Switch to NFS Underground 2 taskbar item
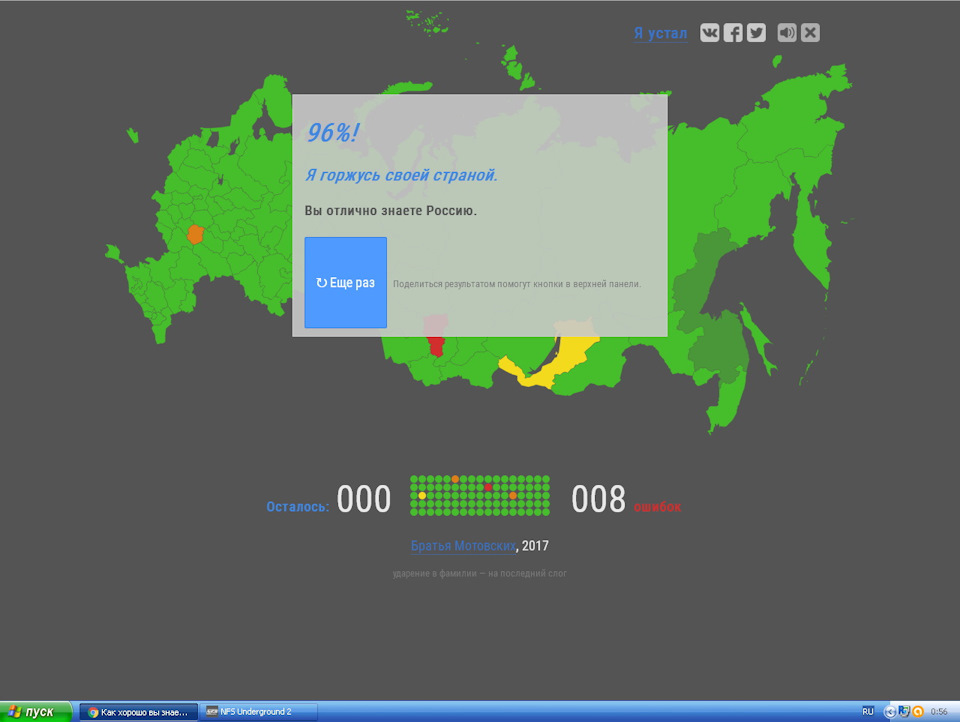Viewport: 960px width, 722px height. (x=260, y=711)
